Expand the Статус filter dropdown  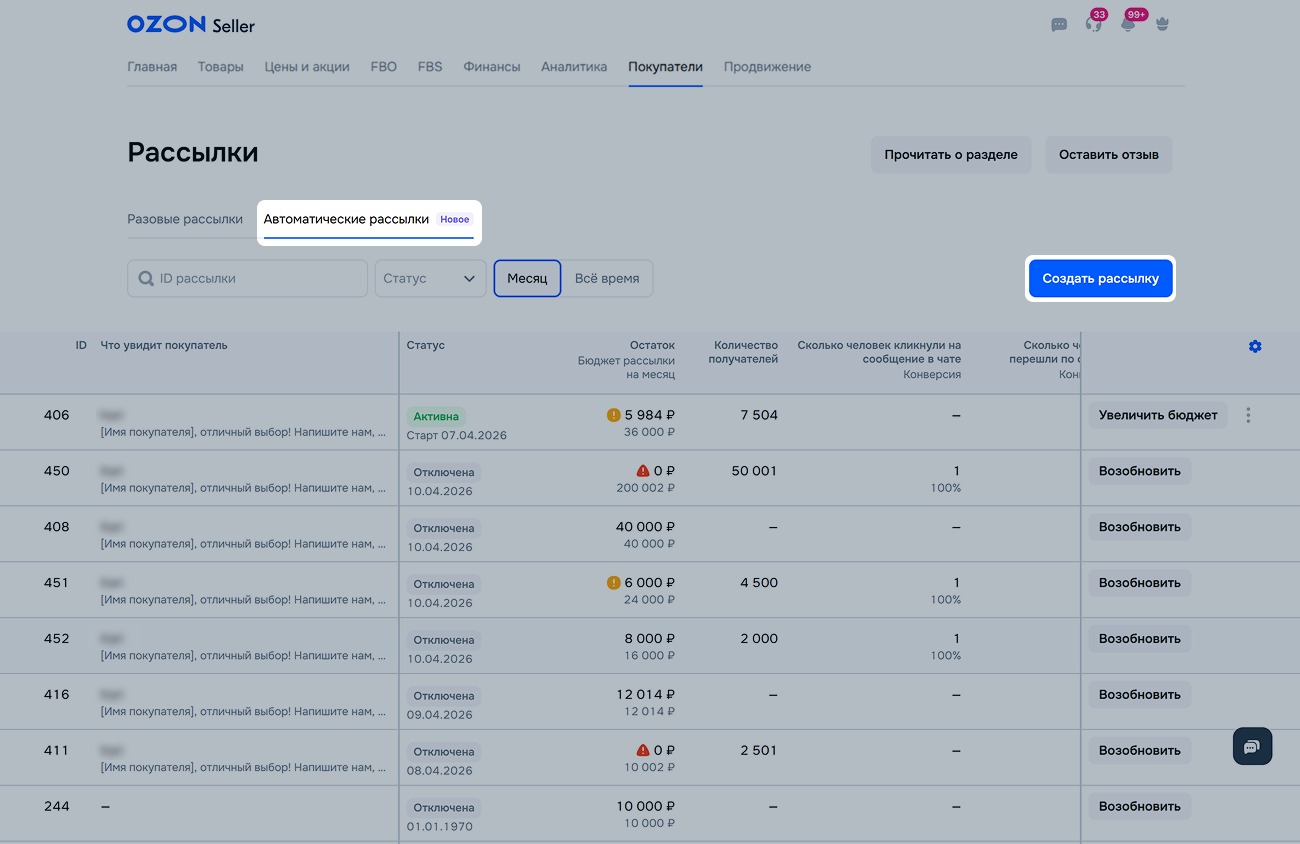coord(430,279)
